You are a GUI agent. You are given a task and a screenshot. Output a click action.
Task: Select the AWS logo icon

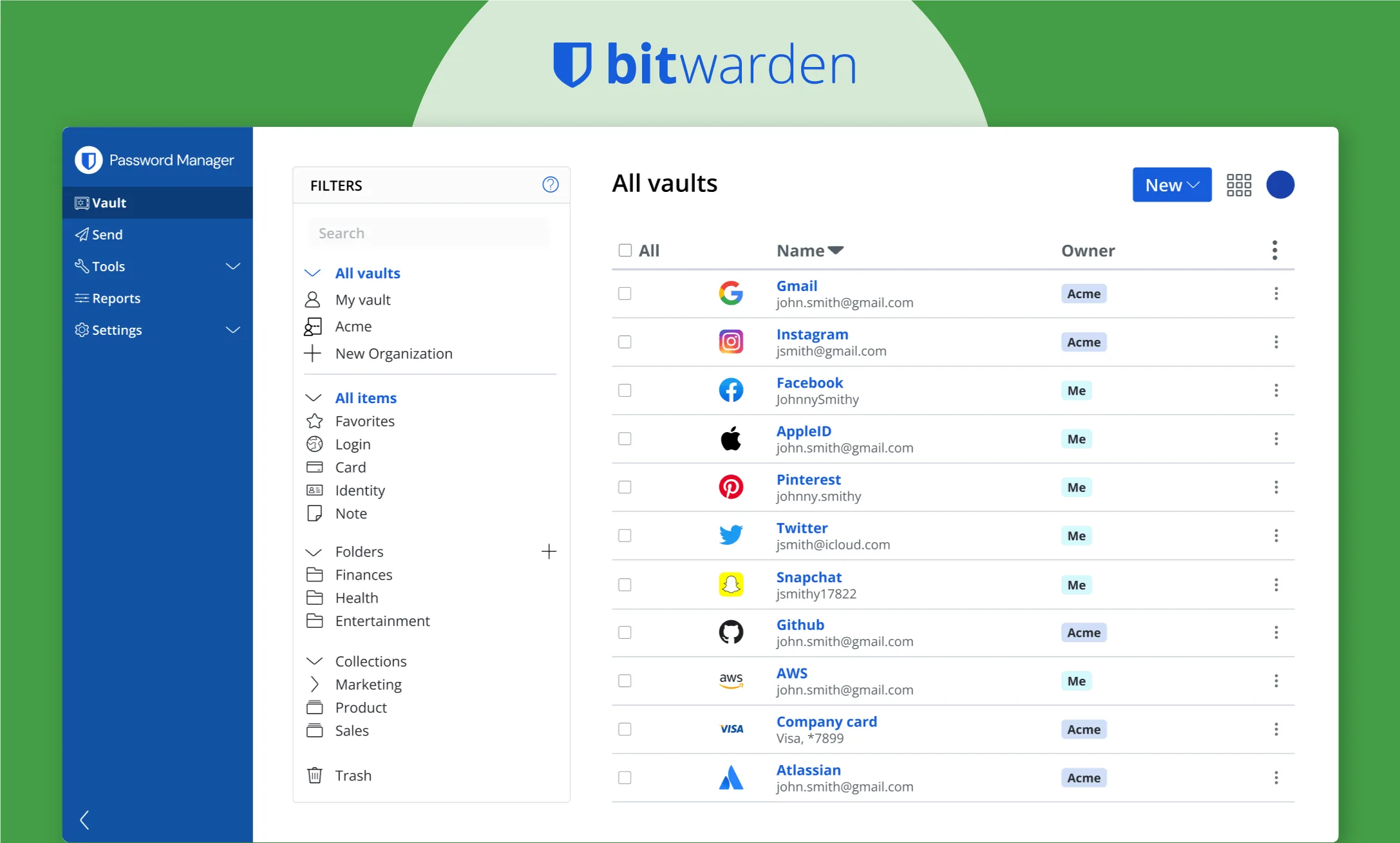pyautogui.click(x=731, y=680)
